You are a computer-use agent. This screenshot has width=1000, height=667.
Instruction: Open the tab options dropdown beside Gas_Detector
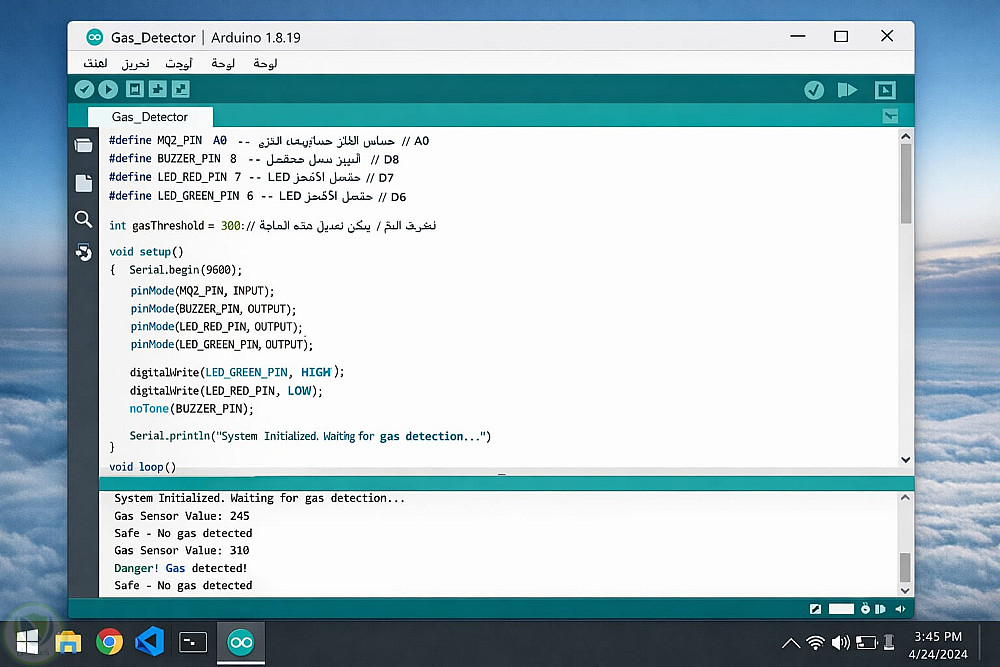click(890, 116)
